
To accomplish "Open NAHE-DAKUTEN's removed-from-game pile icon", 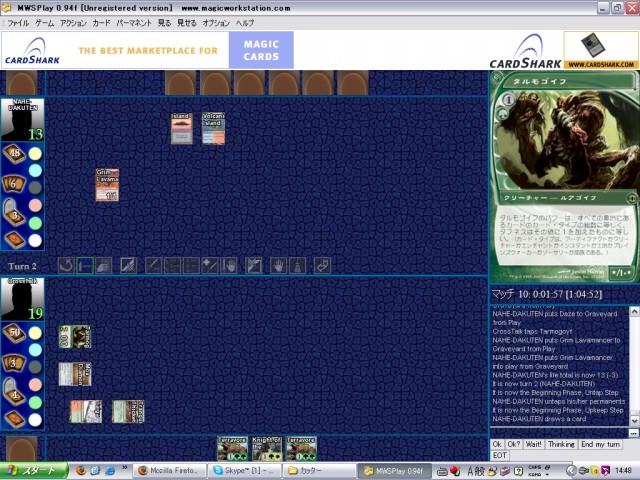I will (14, 240).
